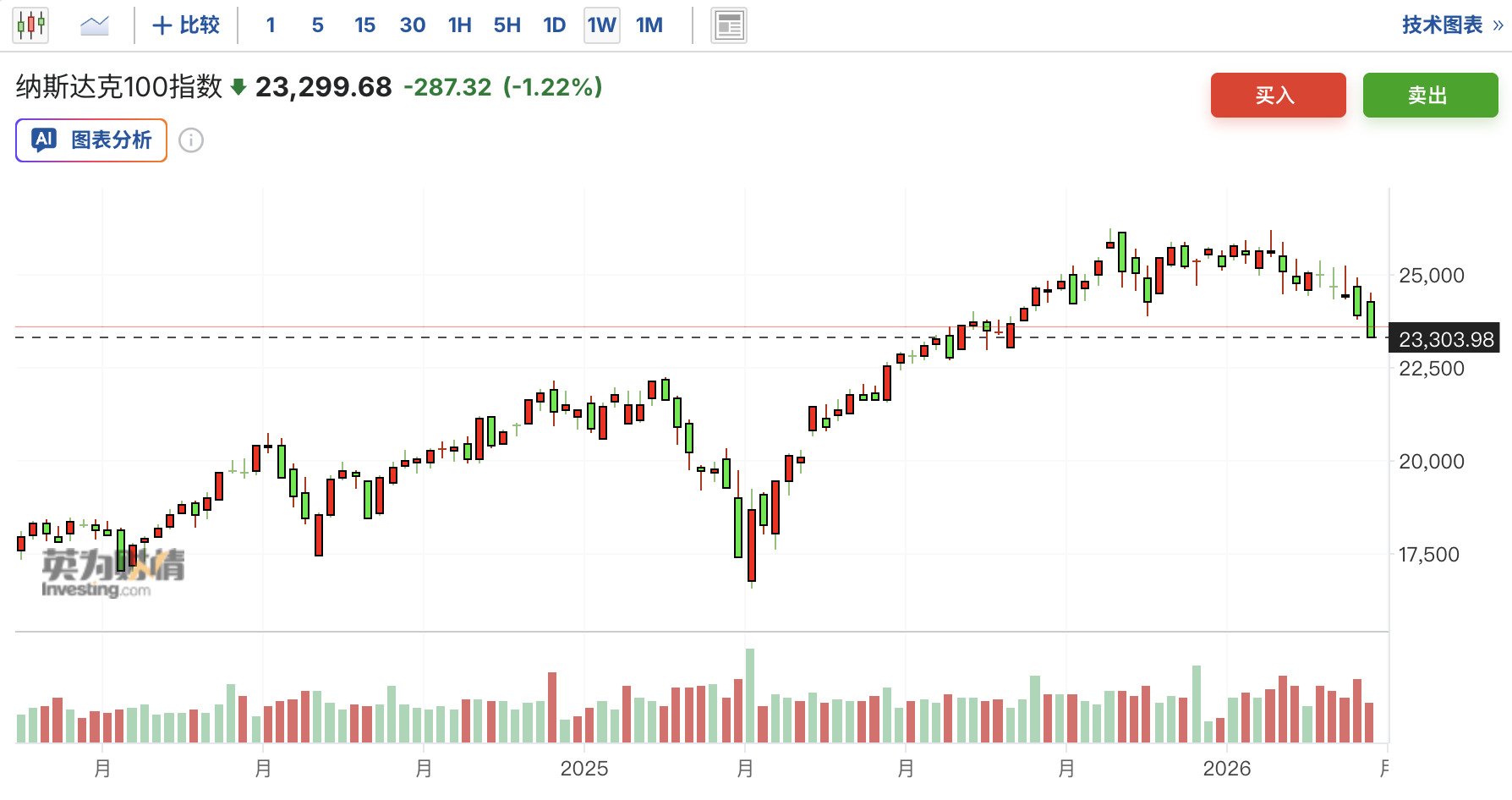1512x800 pixels.
Task: Switch to 1D daily interval
Action: (x=554, y=25)
